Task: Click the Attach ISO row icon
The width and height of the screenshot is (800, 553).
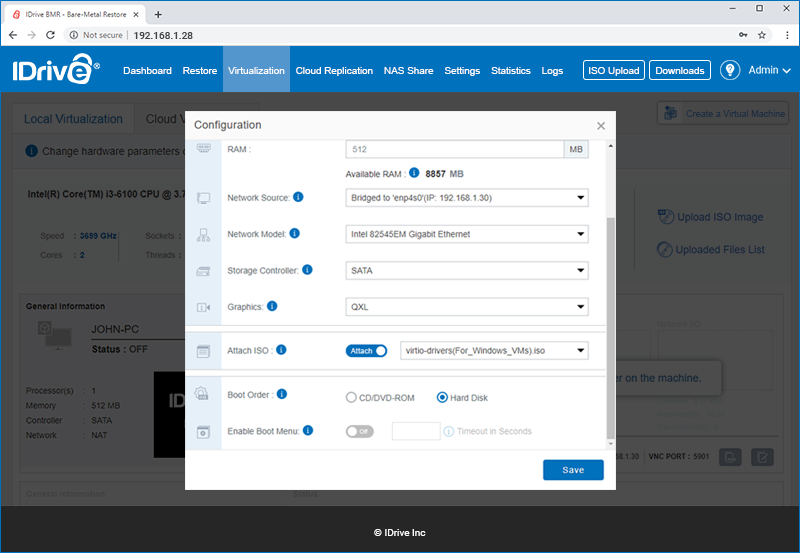Action: point(204,351)
